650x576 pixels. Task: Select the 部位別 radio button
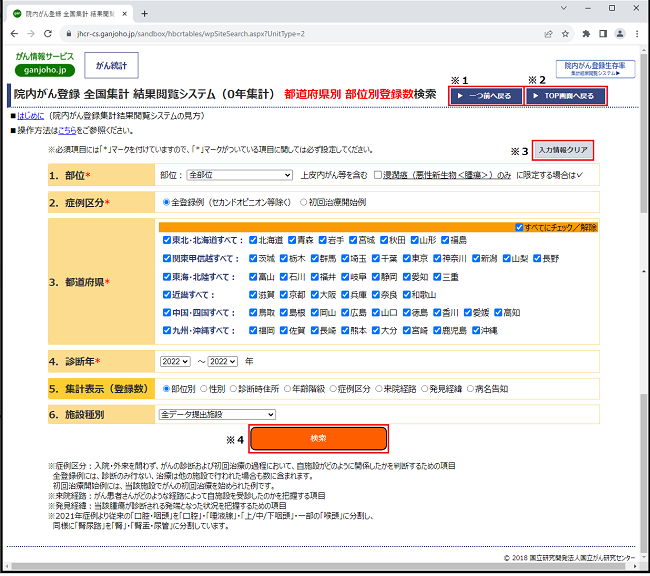166,389
